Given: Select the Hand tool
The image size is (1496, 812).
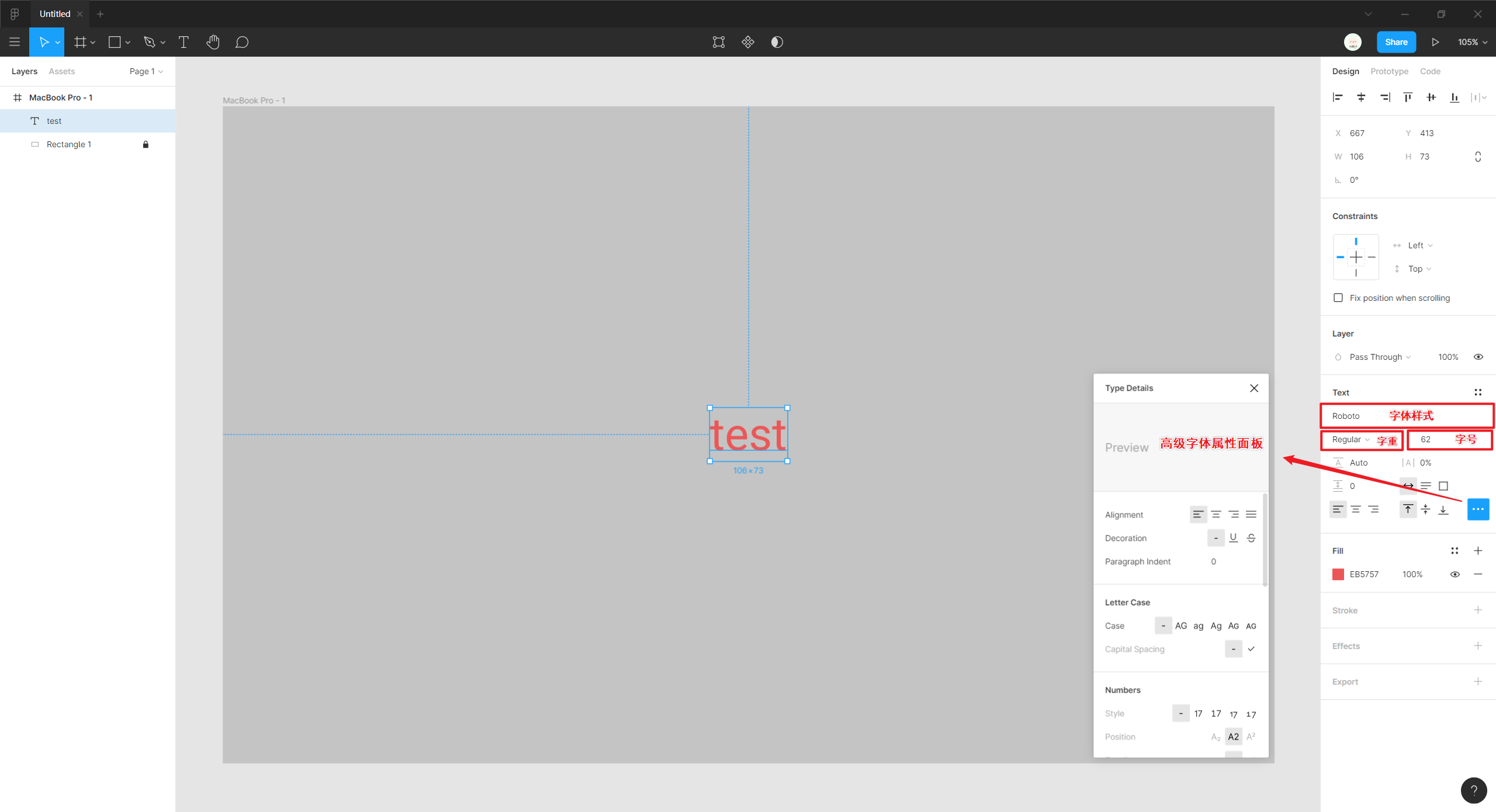Looking at the screenshot, I should (x=213, y=42).
